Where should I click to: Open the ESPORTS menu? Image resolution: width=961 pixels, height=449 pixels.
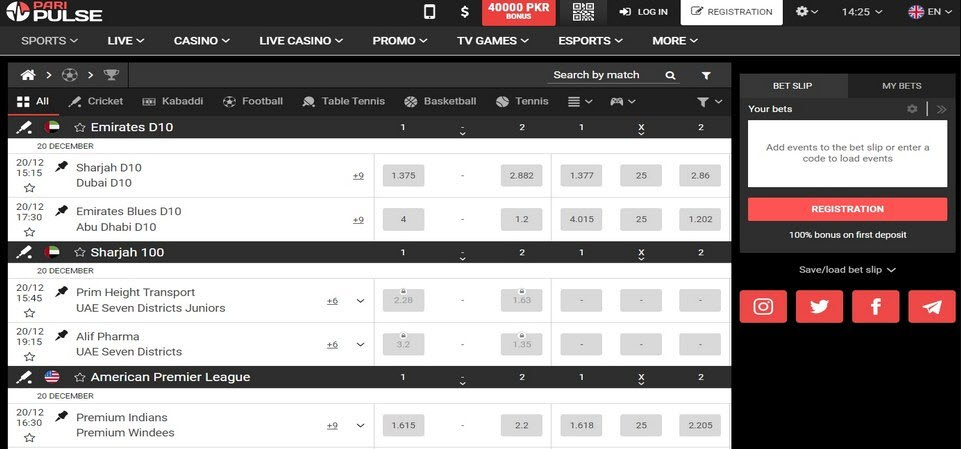click(x=590, y=40)
